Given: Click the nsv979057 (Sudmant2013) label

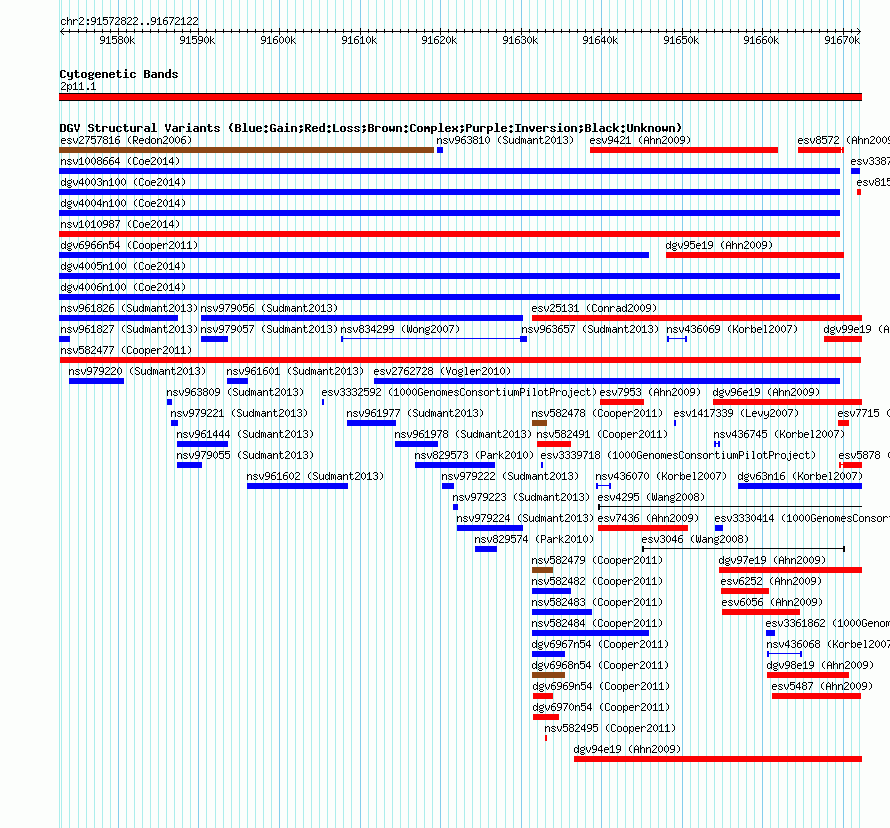Looking at the screenshot, I should pyautogui.click(x=269, y=329).
